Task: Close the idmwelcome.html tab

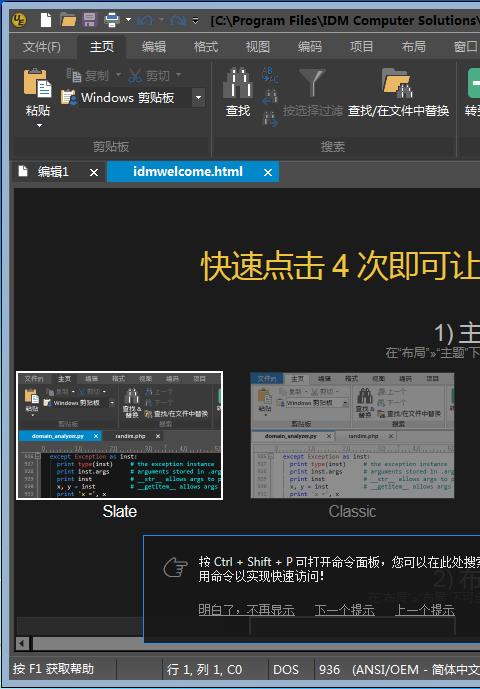Action: [268, 173]
